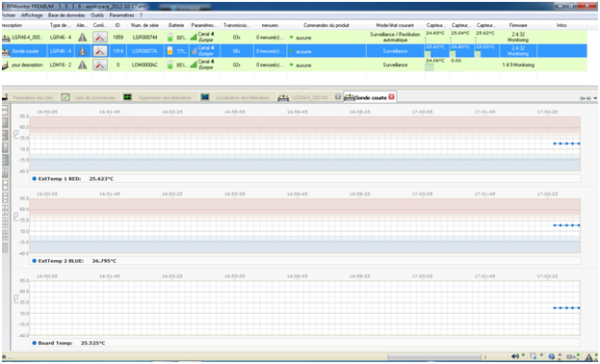Switch to the Liste de commandes tab

[95, 98]
